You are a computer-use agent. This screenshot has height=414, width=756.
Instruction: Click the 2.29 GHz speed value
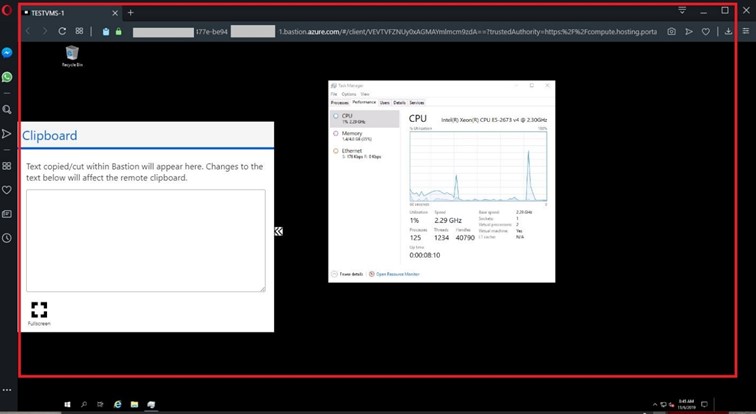click(448, 220)
